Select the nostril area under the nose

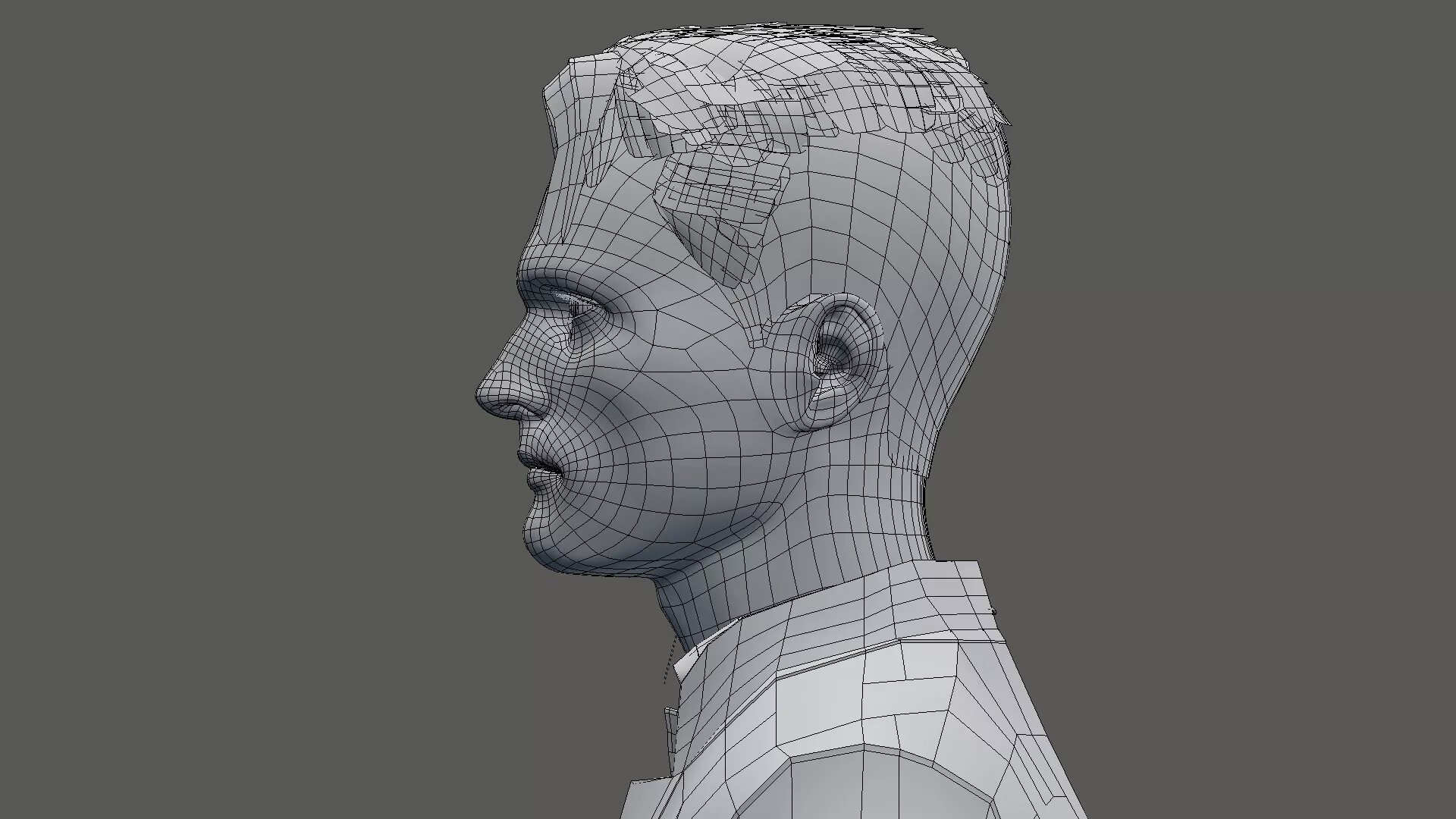click(x=514, y=410)
